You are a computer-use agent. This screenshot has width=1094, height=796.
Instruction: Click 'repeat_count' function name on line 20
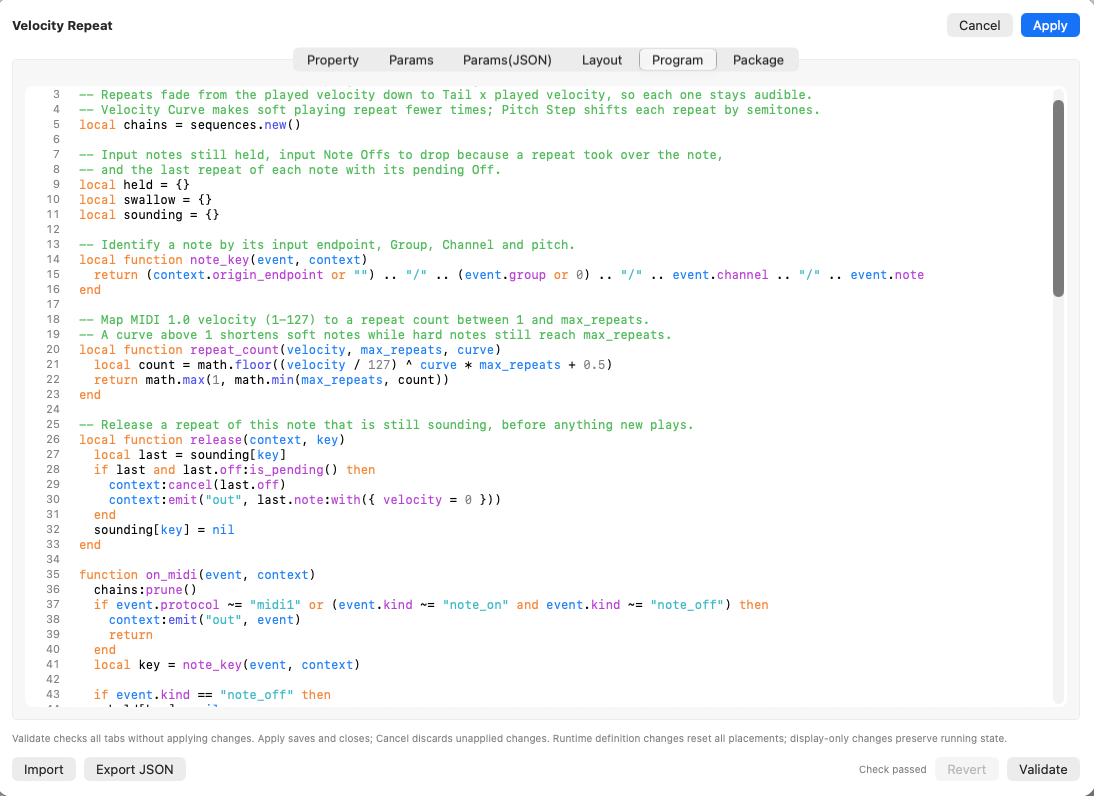234,350
